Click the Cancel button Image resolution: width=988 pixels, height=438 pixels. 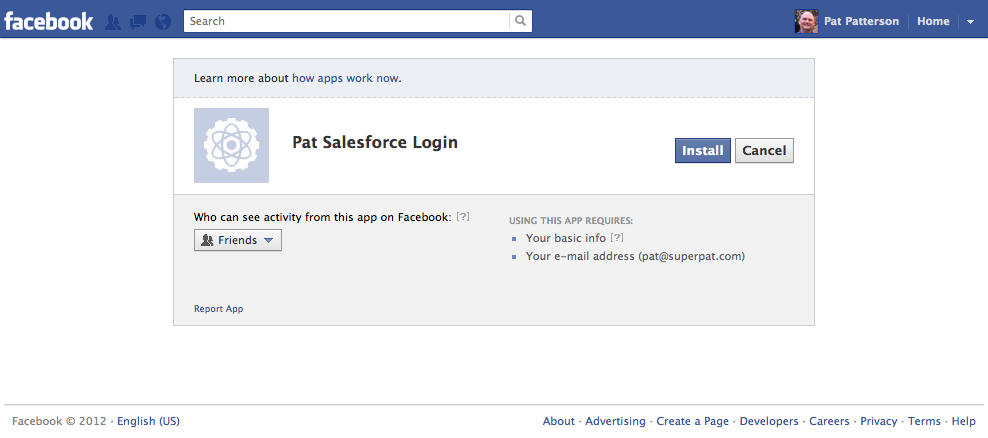[x=764, y=151]
